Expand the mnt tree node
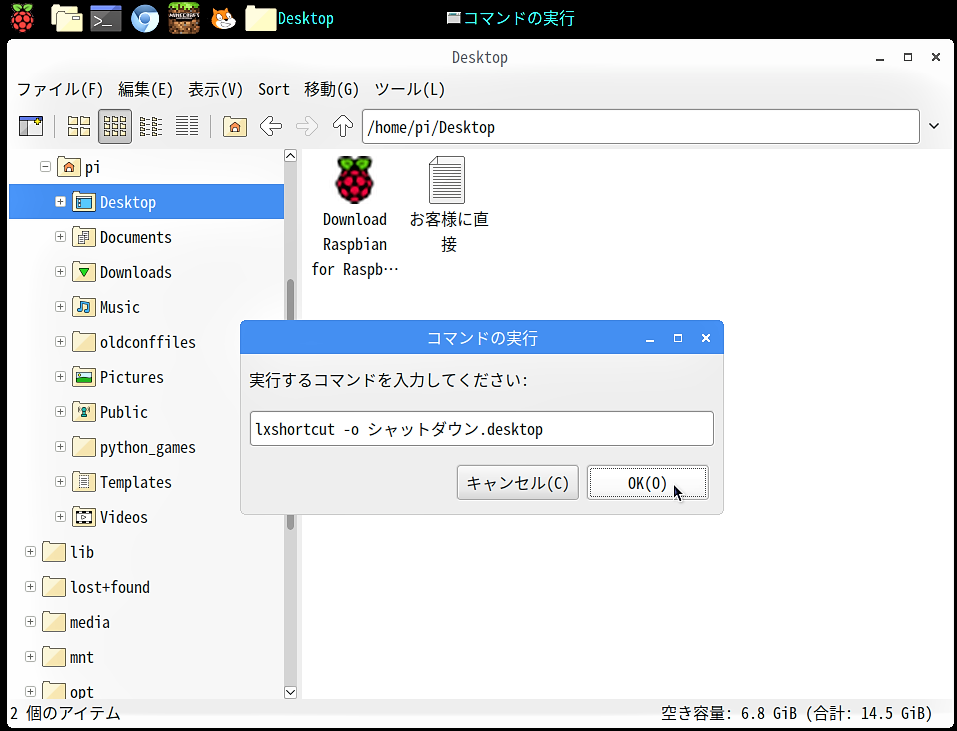 31,657
